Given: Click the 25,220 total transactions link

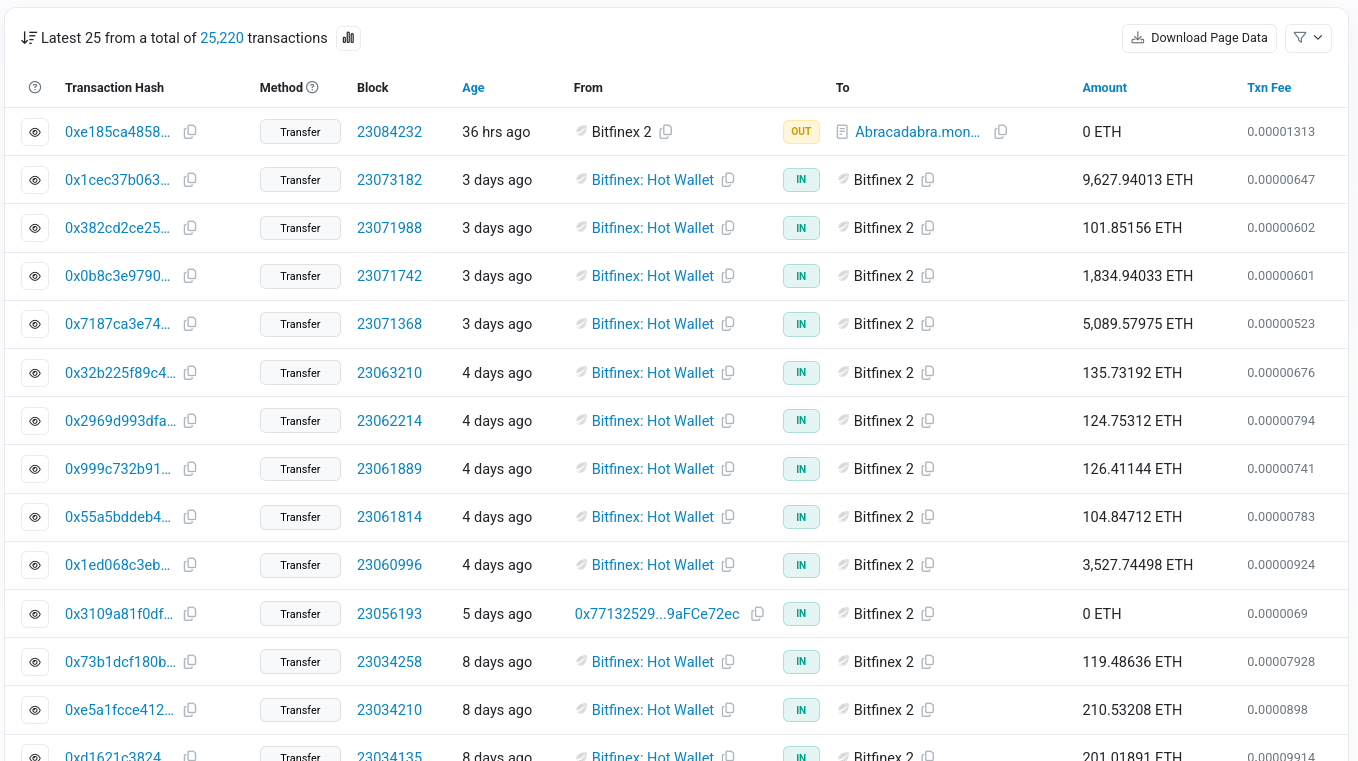Looking at the screenshot, I should pos(222,38).
